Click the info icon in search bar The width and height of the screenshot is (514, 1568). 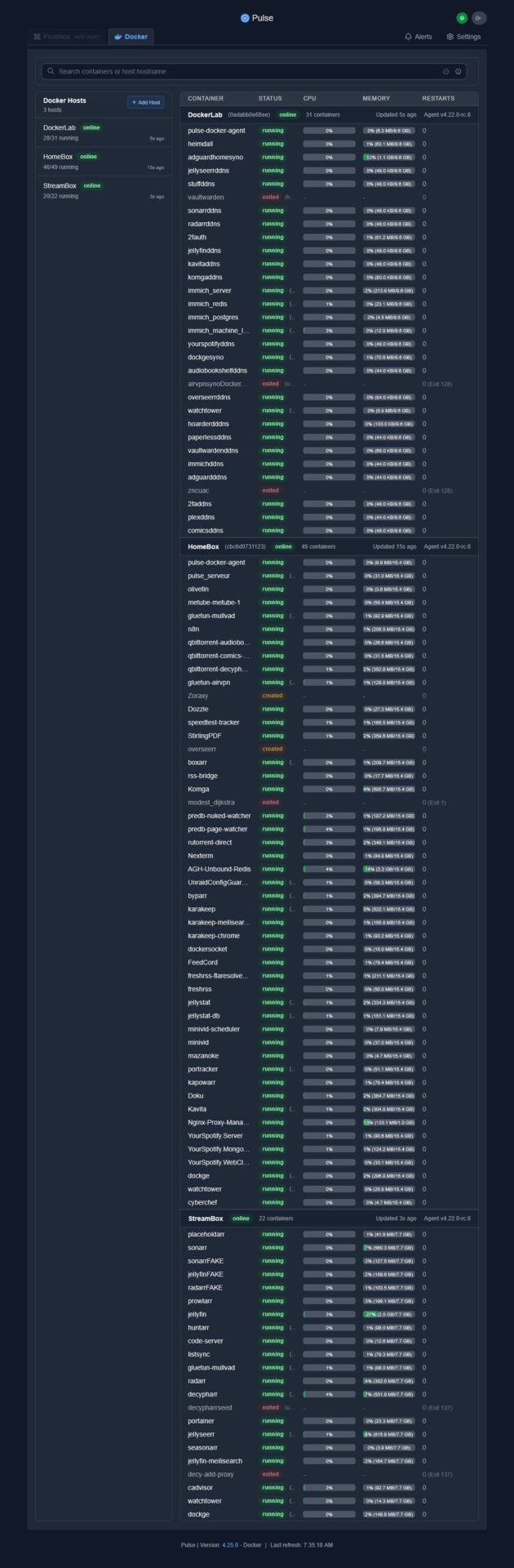click(459, 72)
